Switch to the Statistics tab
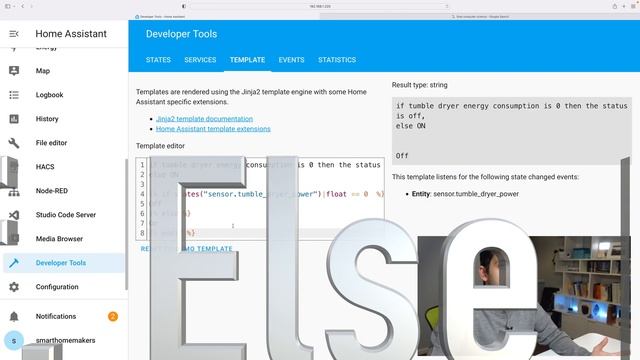 click(337, 60)
